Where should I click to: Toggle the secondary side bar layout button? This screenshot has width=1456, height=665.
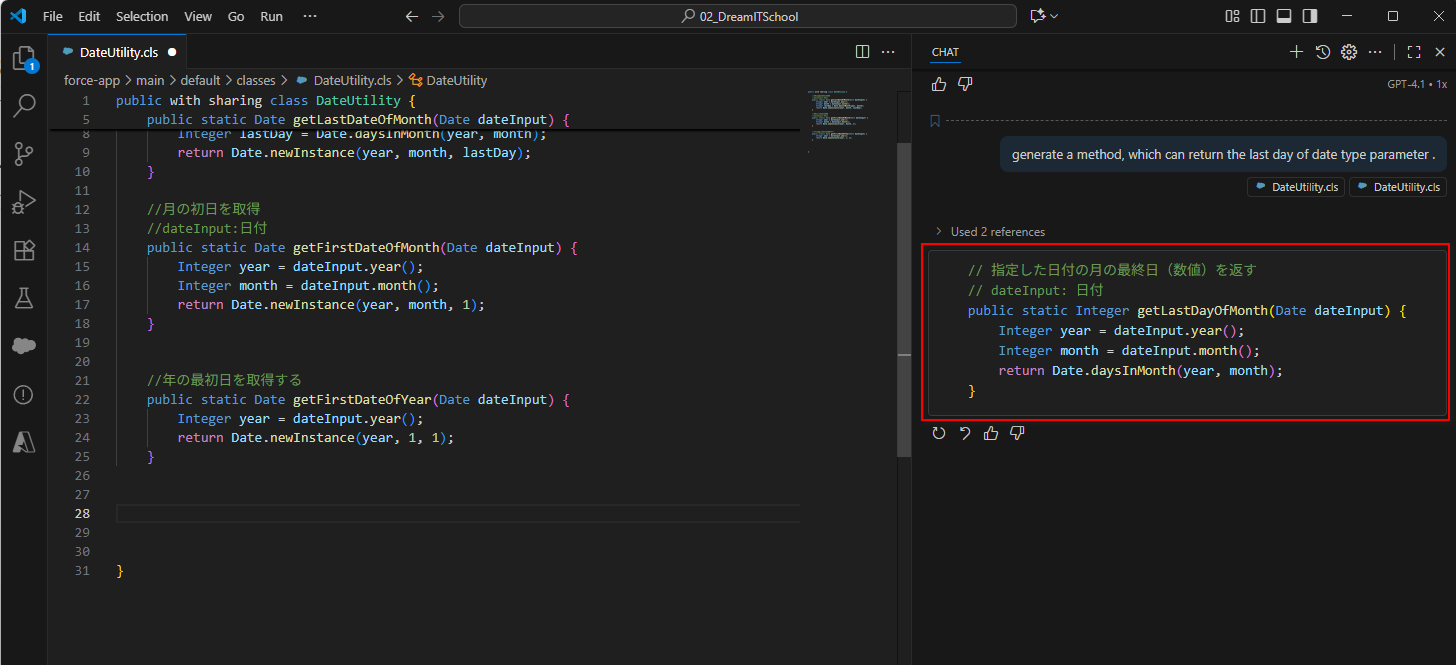1310,16
